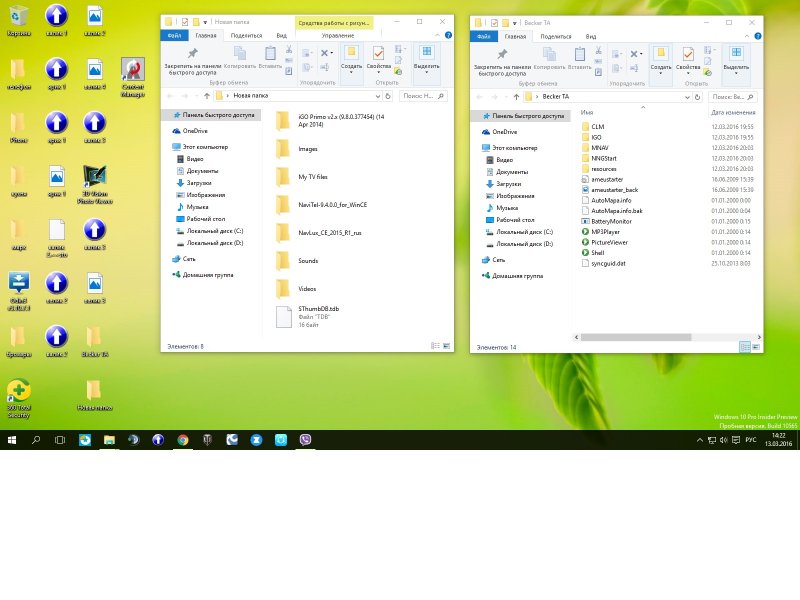This screenshot has height=600, width=800.
Task: Click the search field in Новая папка window
Action: [418, 97]
